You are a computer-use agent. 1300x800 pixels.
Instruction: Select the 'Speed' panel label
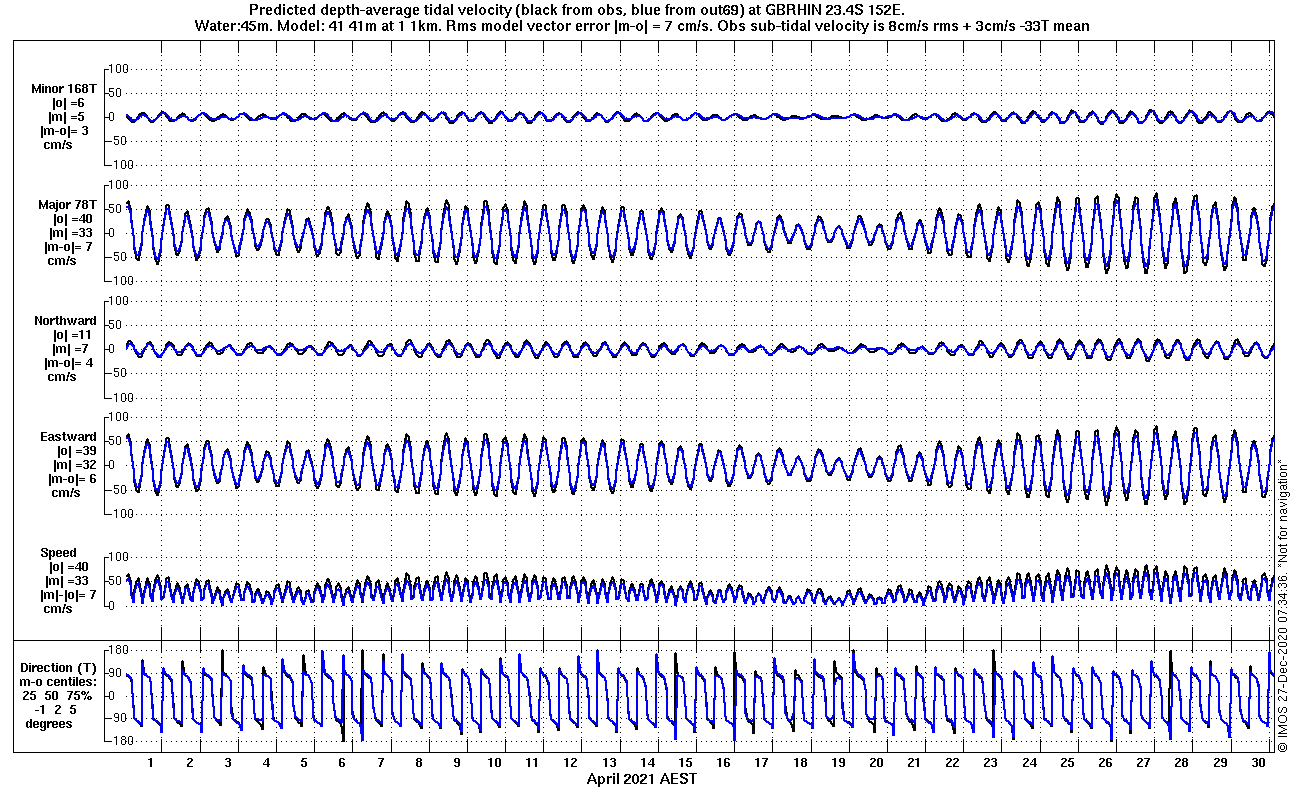pyautogui.click(x=58, y=553)
